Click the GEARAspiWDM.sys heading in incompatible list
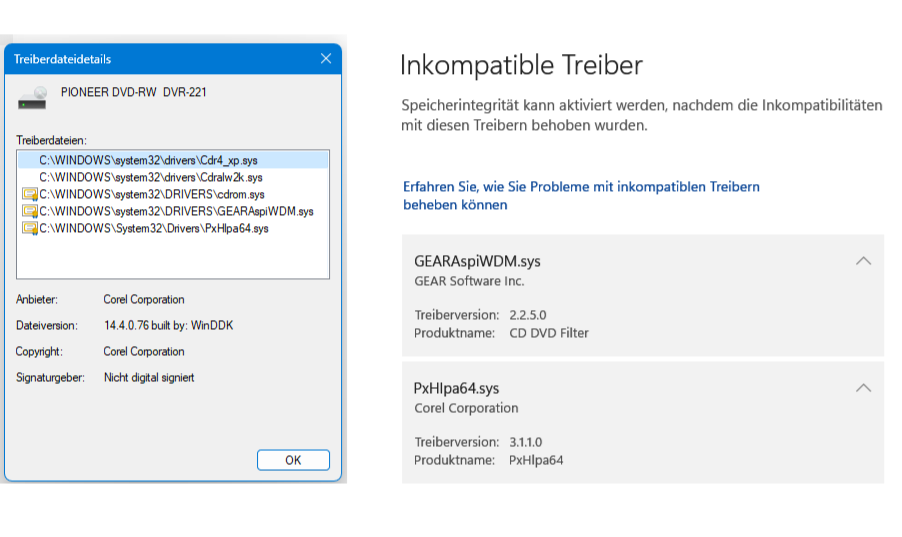 pyautogui.click(x=477, y=261)
